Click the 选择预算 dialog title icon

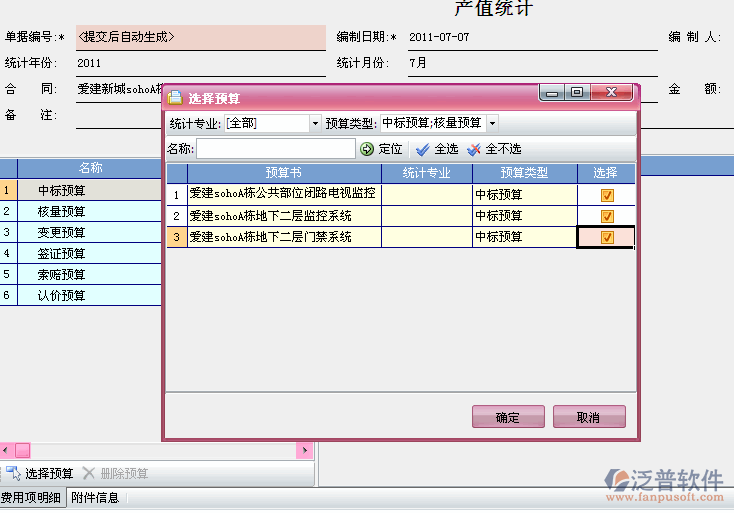[x=175, y=98]
